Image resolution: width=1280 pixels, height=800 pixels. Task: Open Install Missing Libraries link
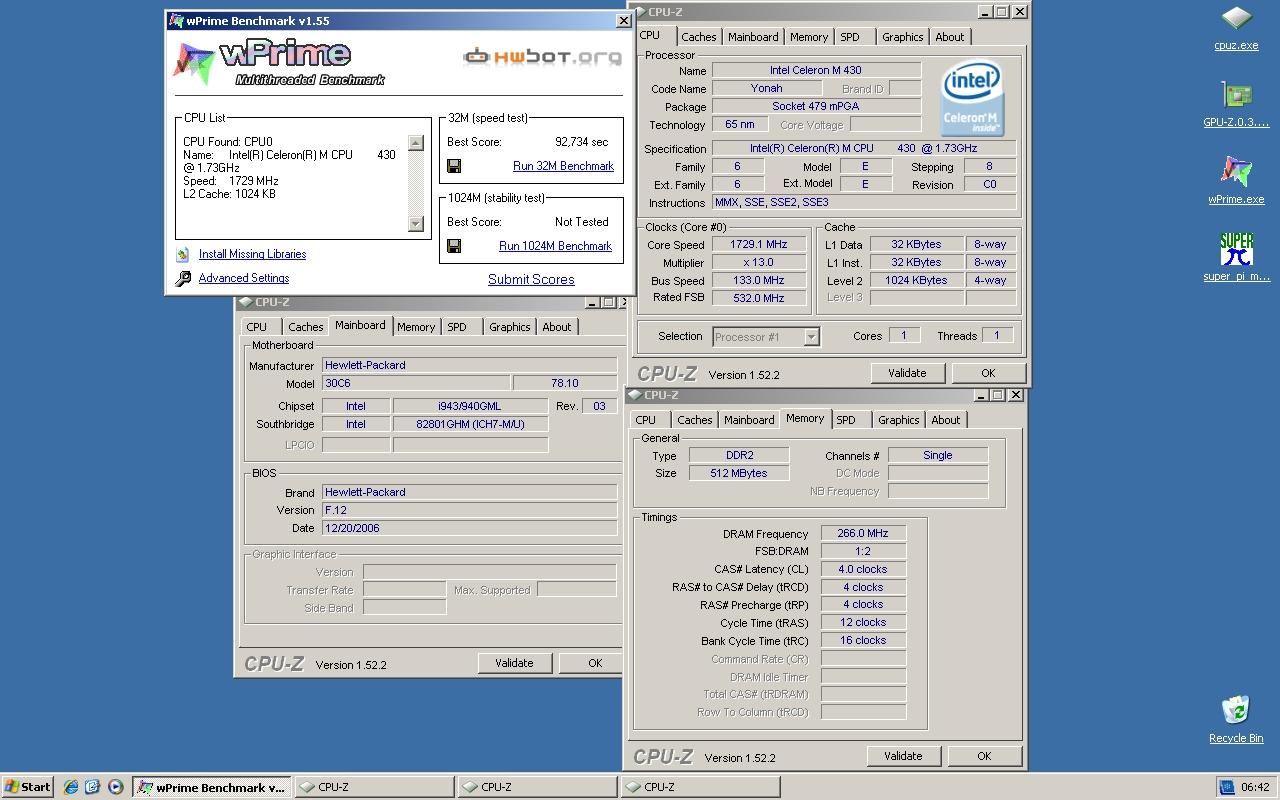point(252,254)
